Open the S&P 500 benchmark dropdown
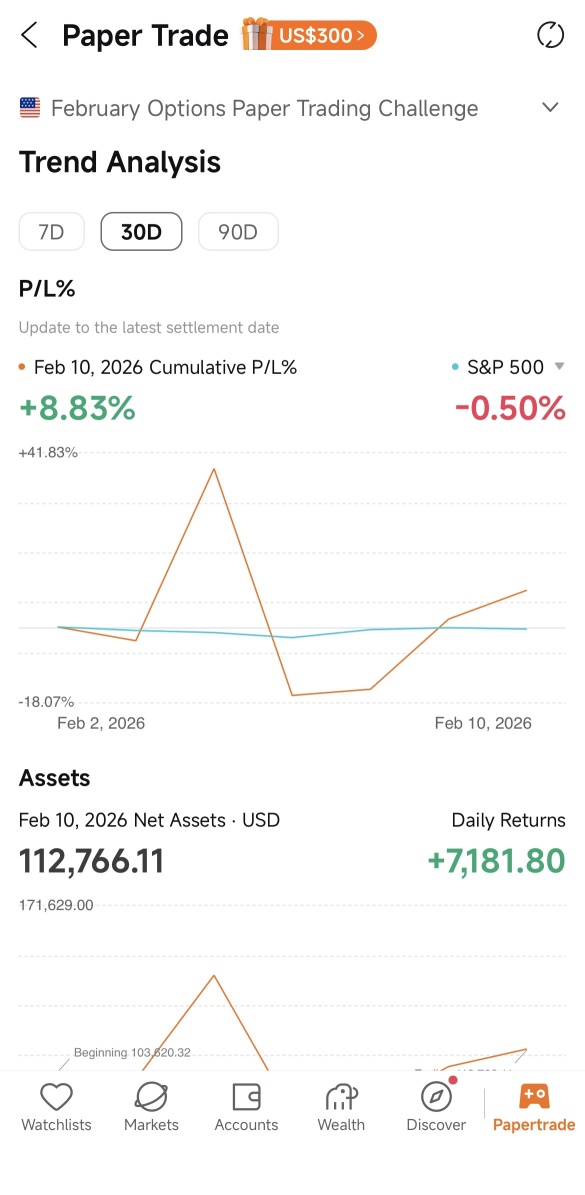This screenshot has height=1195, width=585. (x=559, y=367)
